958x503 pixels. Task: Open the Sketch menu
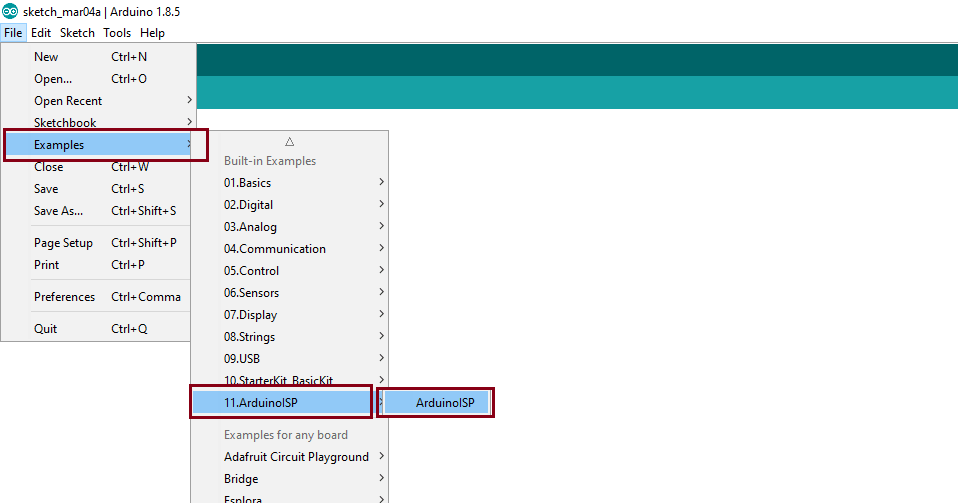[77, 33]
